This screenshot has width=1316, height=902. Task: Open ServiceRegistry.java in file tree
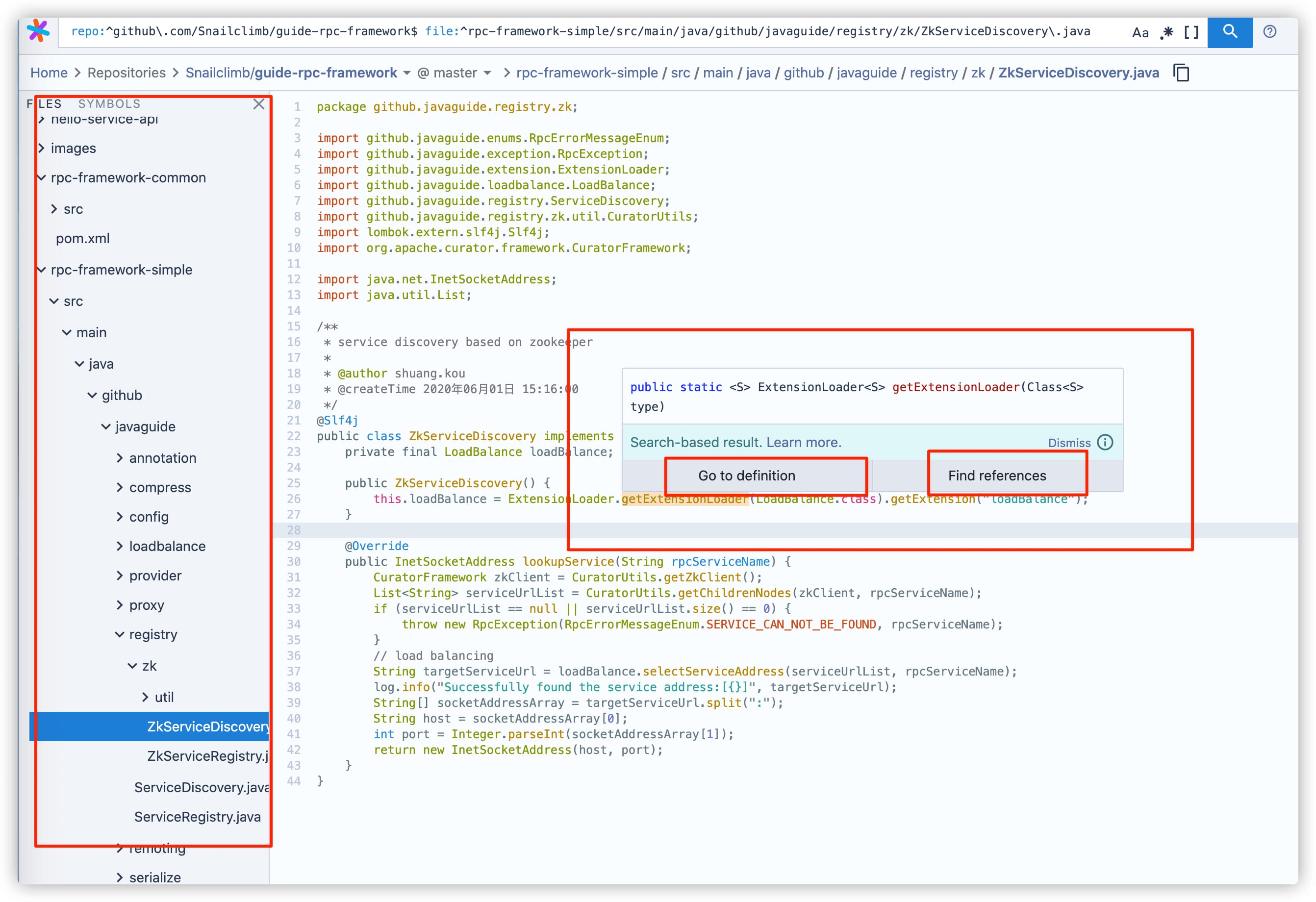point(197,817)
